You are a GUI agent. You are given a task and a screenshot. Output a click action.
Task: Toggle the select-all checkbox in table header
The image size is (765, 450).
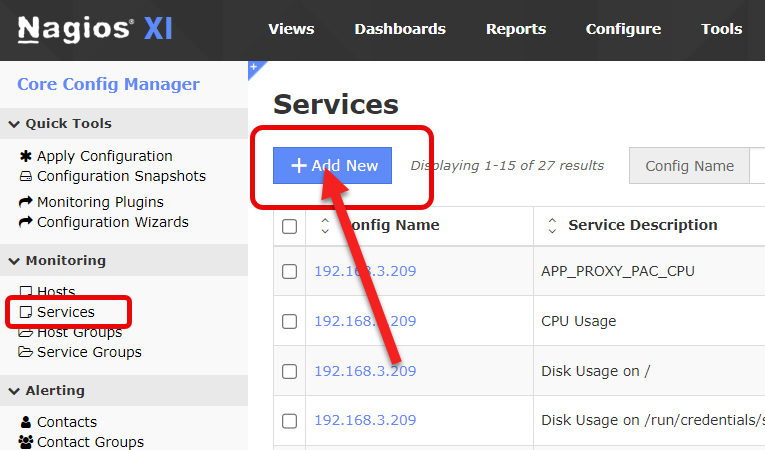[x=290, y=226]
